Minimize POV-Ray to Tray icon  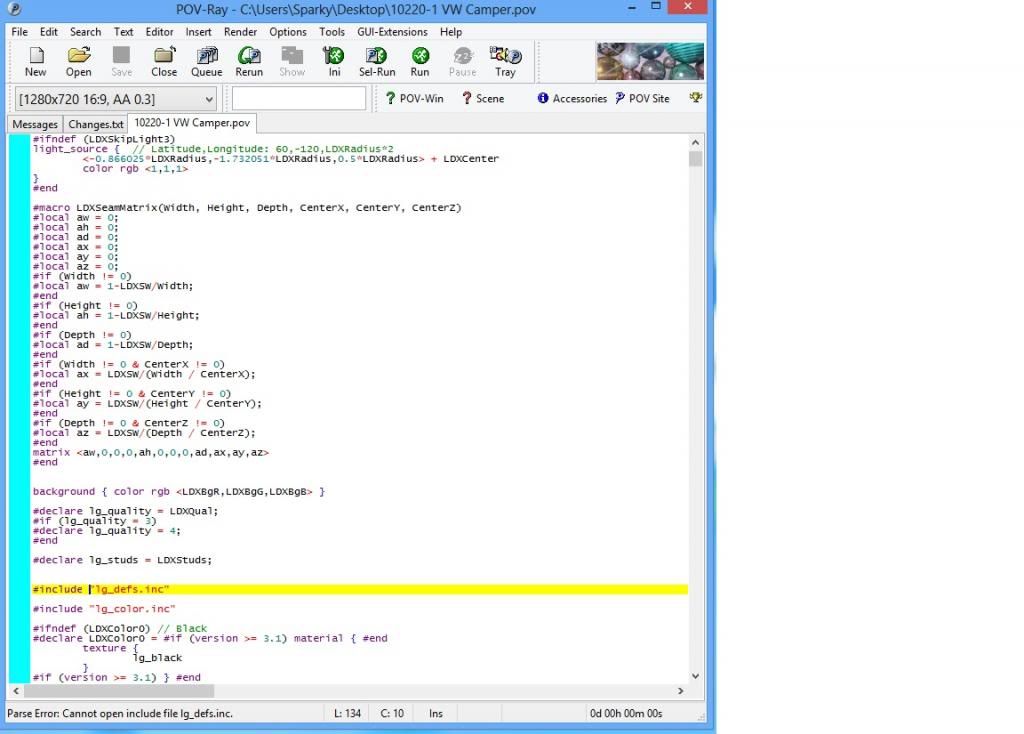(x=505, y=61)
